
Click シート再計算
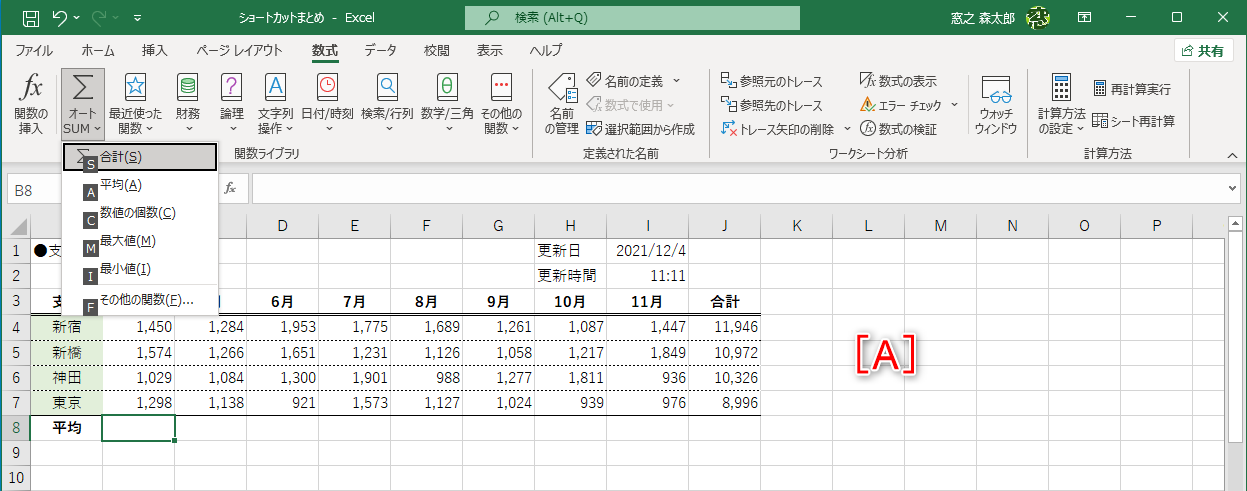pyautogui.click(x=1133, y=121)
